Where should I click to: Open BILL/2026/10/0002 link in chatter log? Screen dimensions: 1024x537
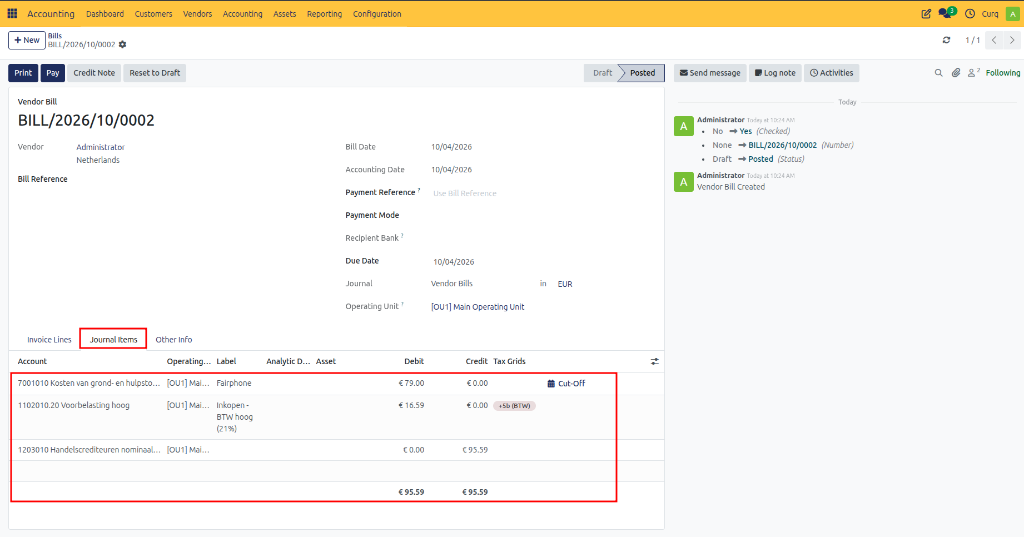[782, 145]
